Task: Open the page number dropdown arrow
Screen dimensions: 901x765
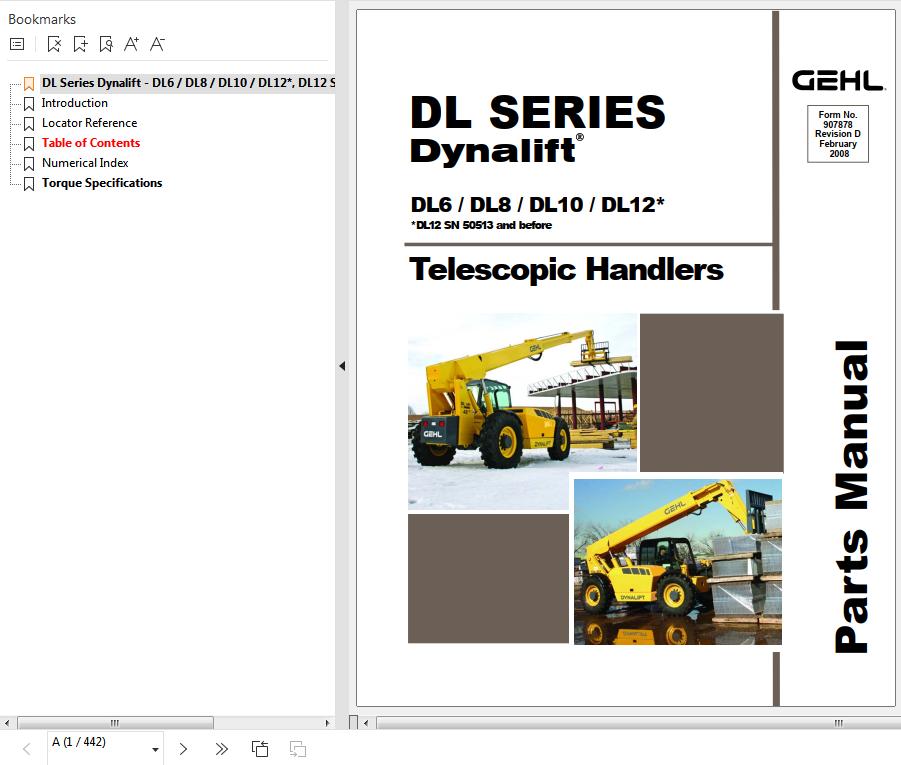Action: 155,749
